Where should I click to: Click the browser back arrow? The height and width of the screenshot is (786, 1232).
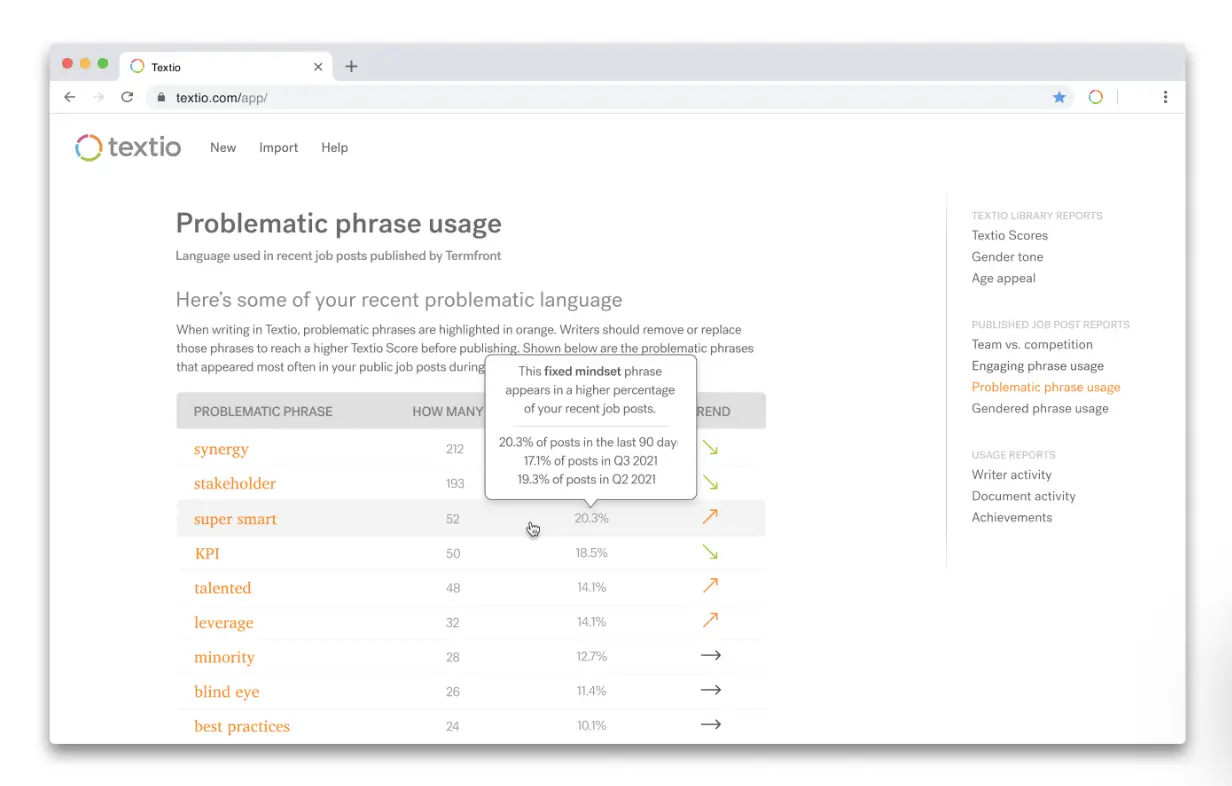click(69, 97)
